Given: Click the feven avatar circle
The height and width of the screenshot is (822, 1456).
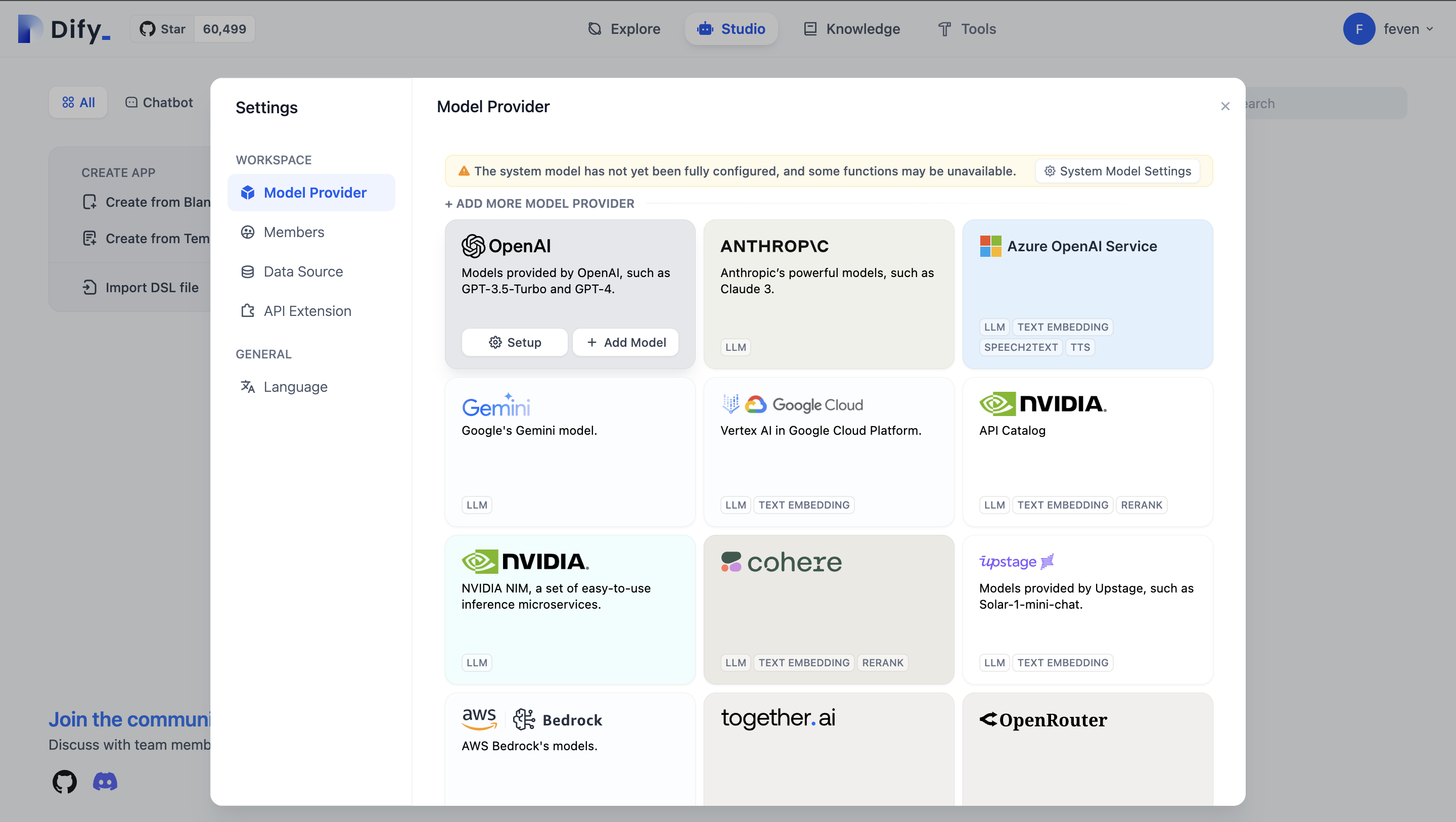Looking at the screenshot, I should pos(1359,29).
